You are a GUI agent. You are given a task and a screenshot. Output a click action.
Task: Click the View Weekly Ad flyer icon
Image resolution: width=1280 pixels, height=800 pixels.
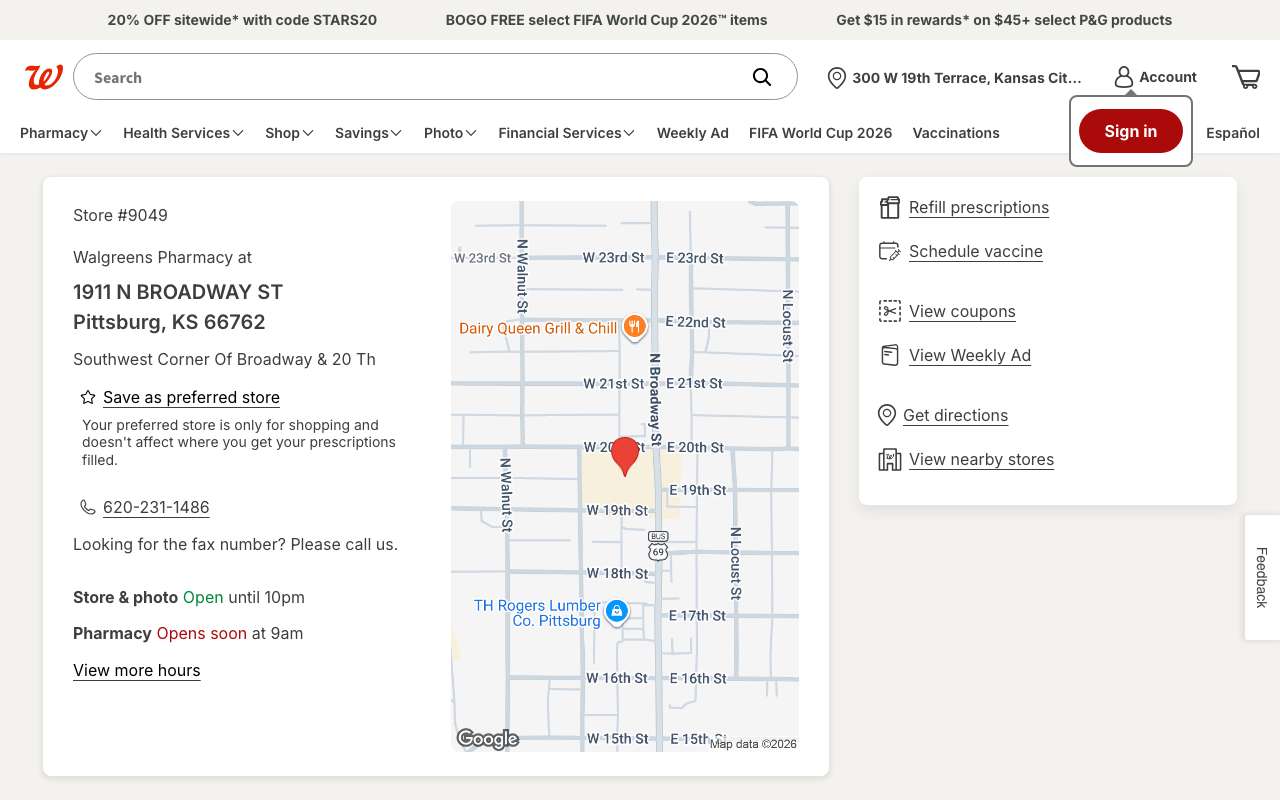pyautogui.click(x=890, y=355)
